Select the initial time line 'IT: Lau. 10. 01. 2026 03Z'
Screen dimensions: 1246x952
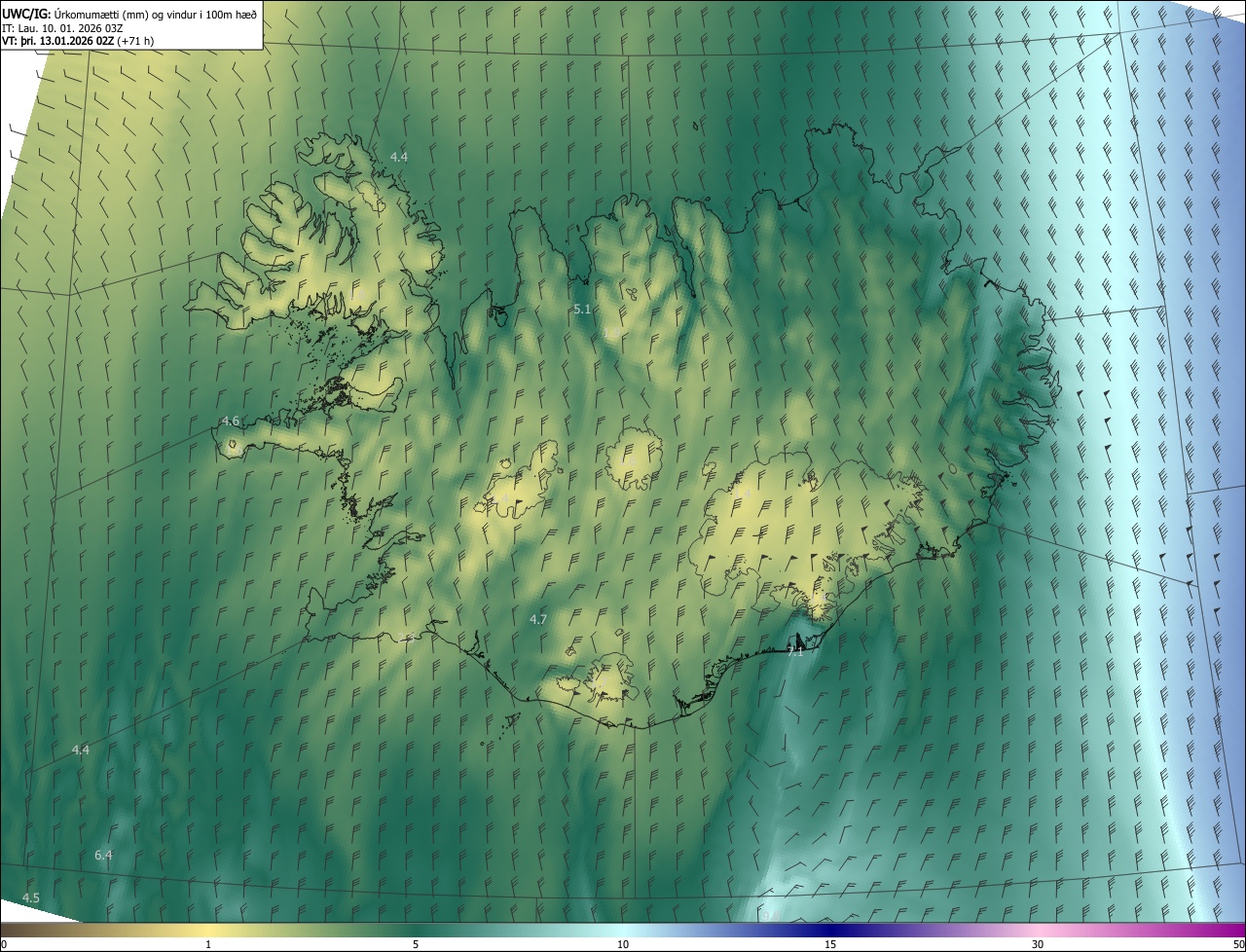(62, 27)
